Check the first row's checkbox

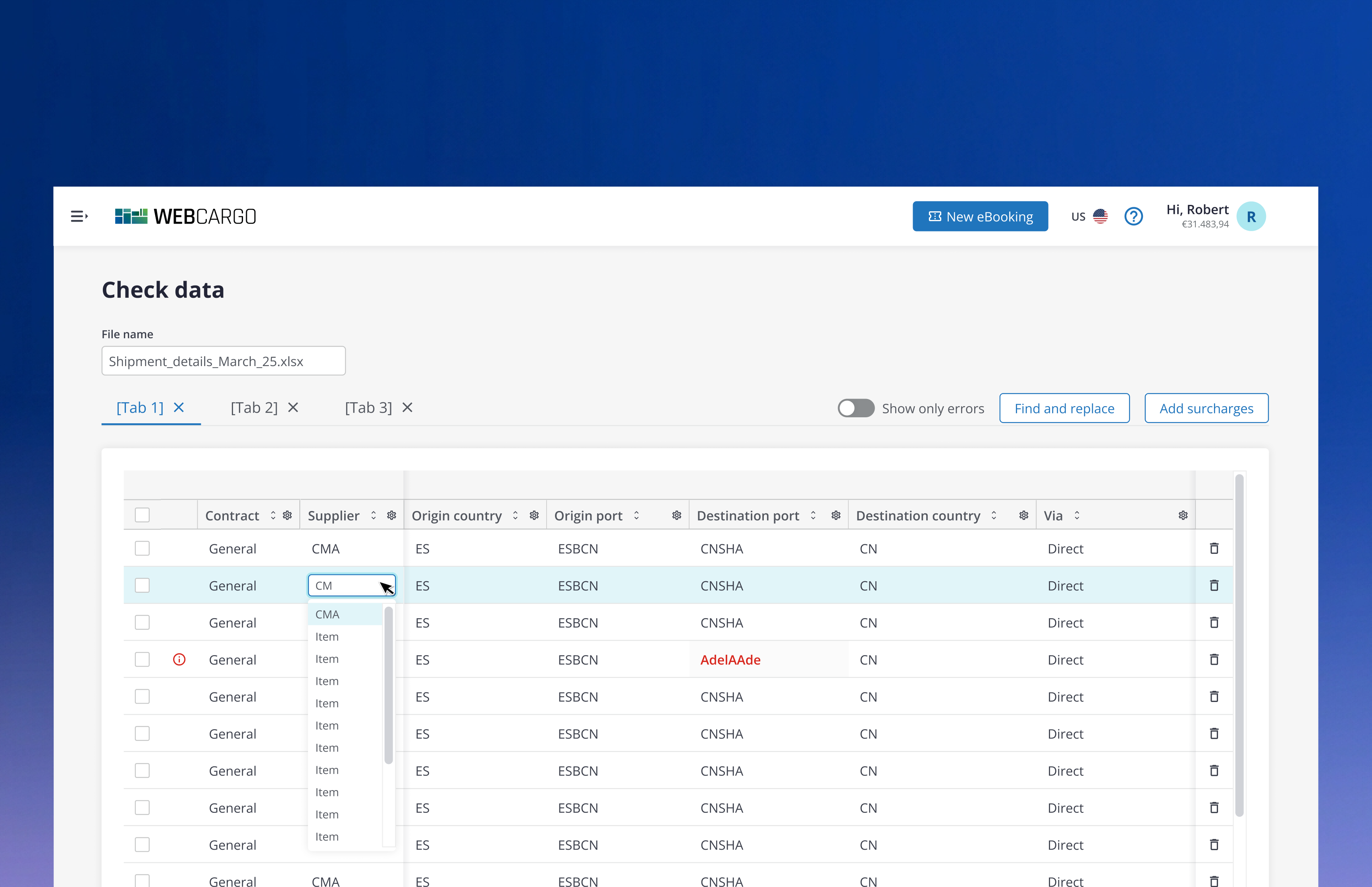[142, 548]
